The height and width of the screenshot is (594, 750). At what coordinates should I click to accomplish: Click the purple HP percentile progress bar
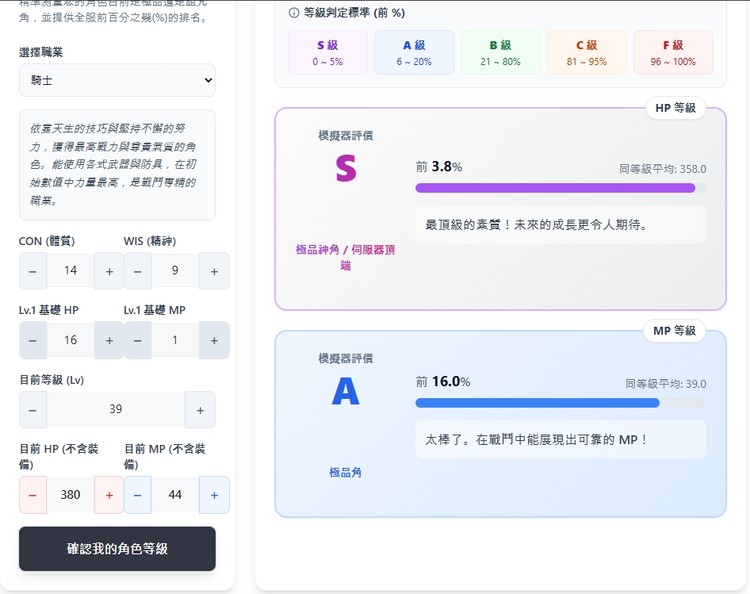pos(561,188)
